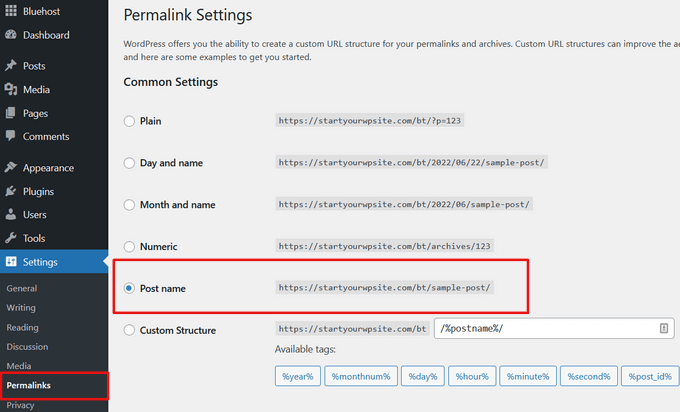The image size is (680, 412).
Task: Open the Media library icon in sidebar
Action: 11,89
